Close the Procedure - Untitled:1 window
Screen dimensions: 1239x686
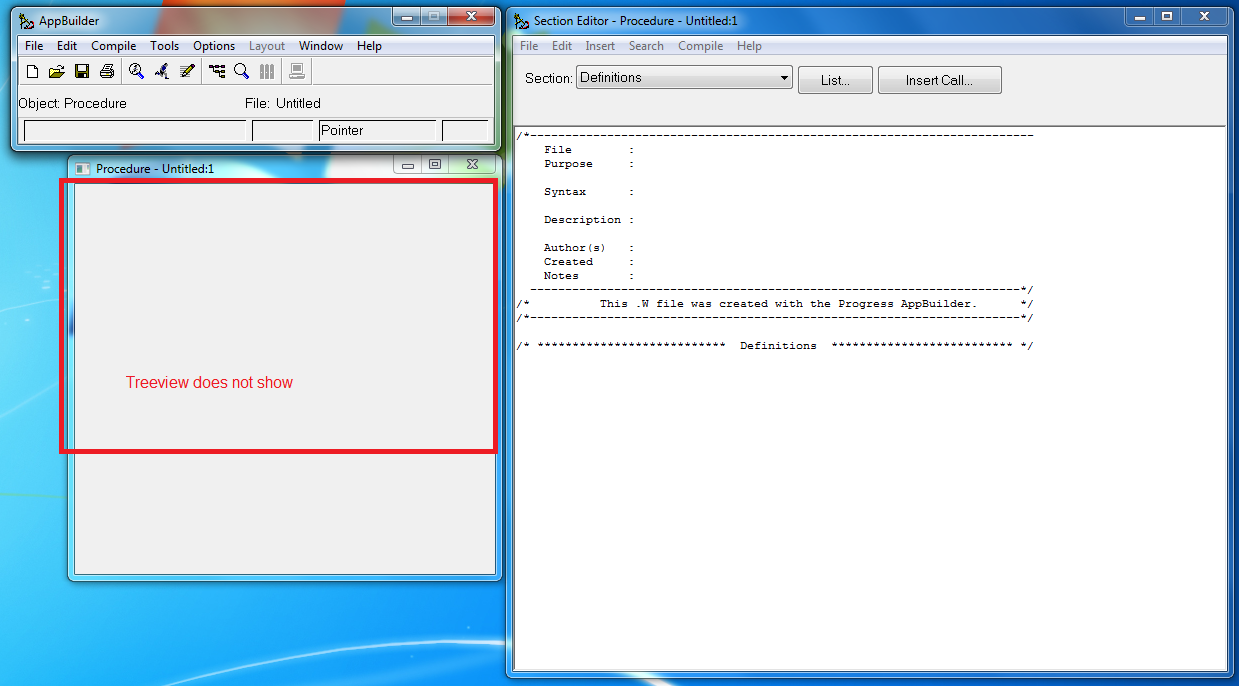472,165
